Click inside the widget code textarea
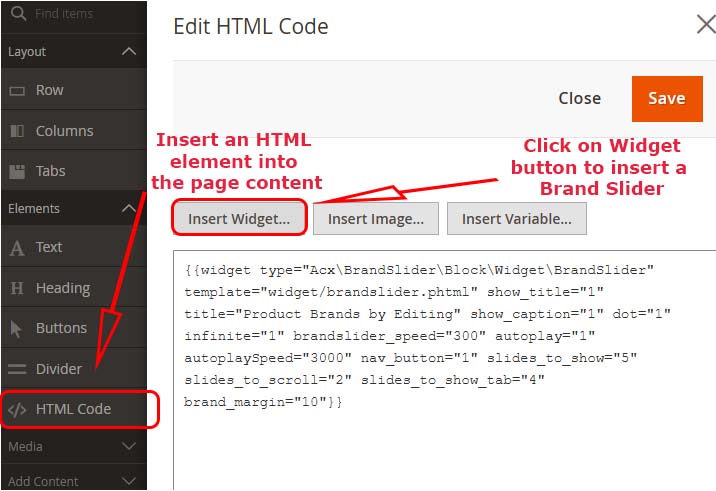Viewport: 716px width, 491px height. [x=444, y=370]
